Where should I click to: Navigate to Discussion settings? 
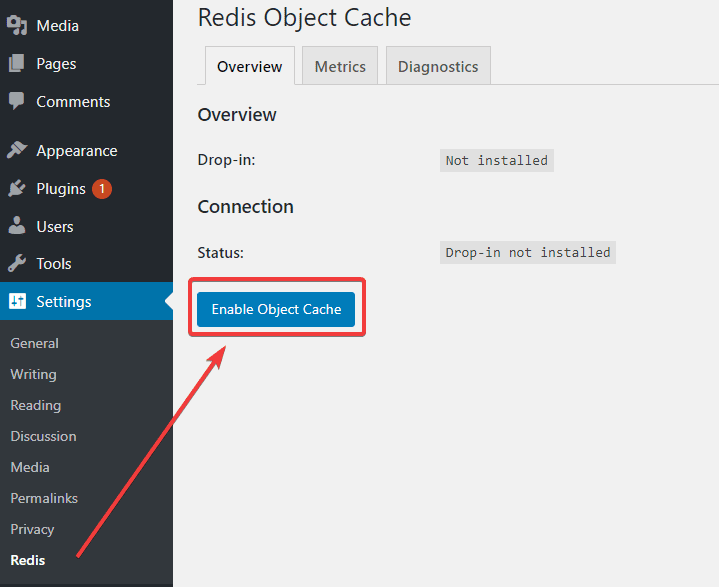tap(43, 436)
